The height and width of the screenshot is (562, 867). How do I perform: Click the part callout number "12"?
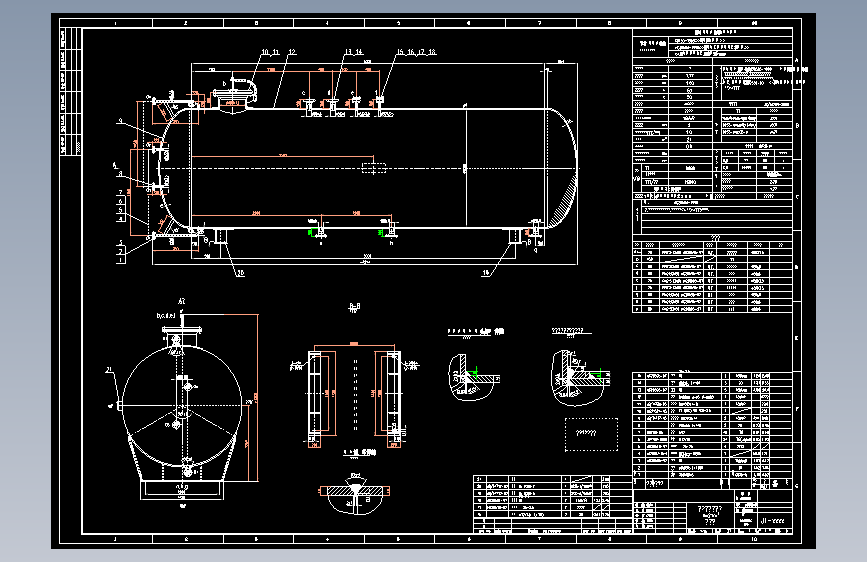292,52
